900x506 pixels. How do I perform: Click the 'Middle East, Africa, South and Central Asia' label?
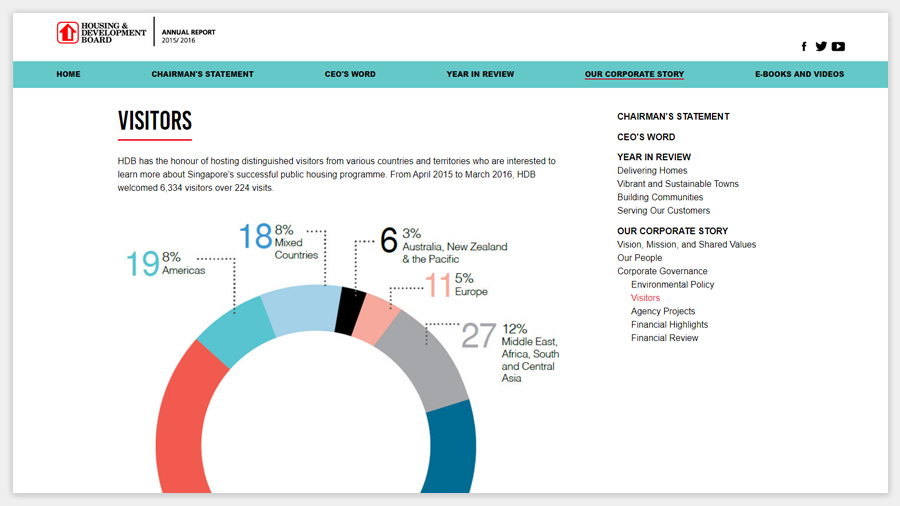click(530, 360)
